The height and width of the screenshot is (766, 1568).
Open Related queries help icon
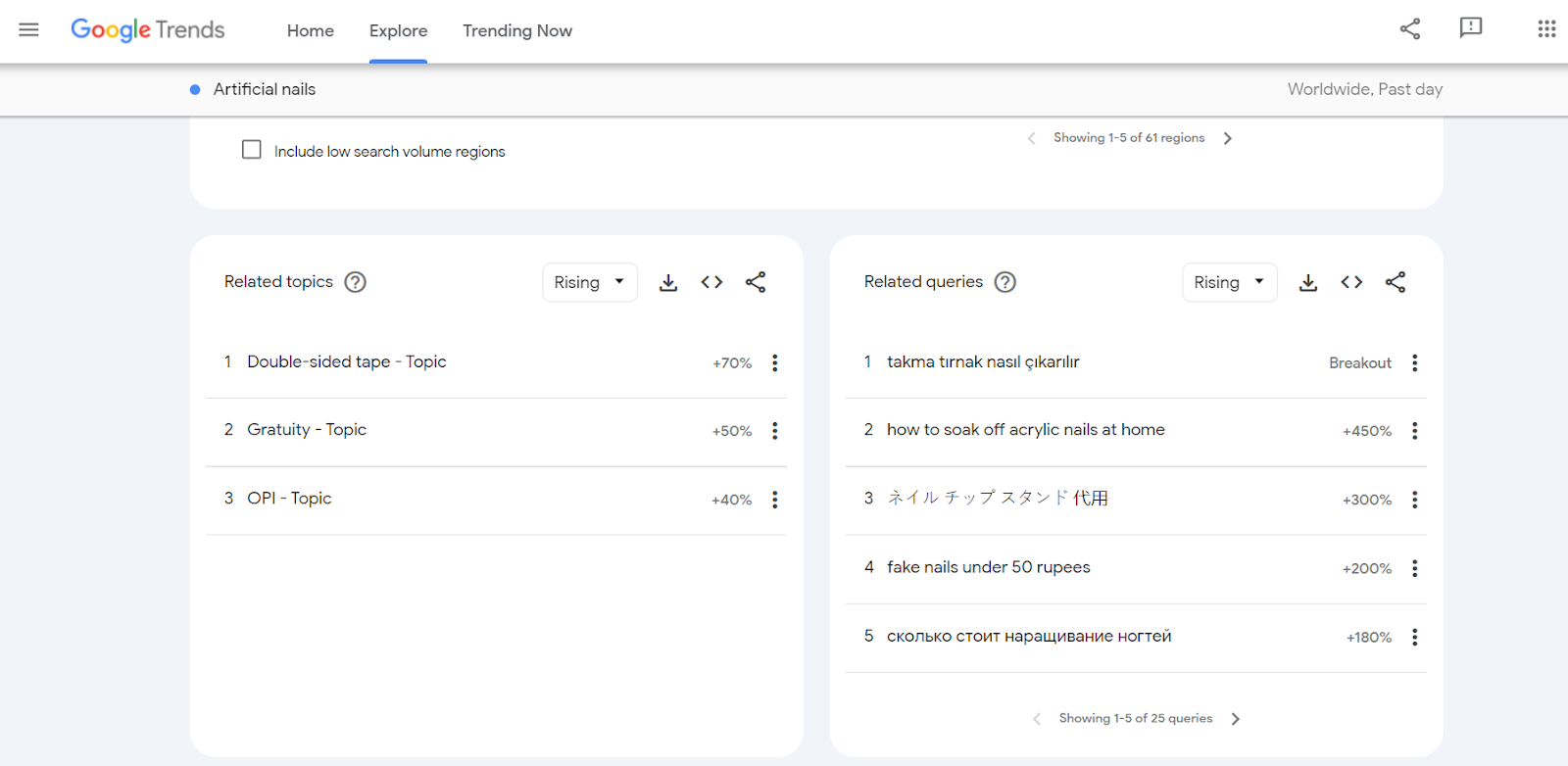click(x=1005, y=282)
